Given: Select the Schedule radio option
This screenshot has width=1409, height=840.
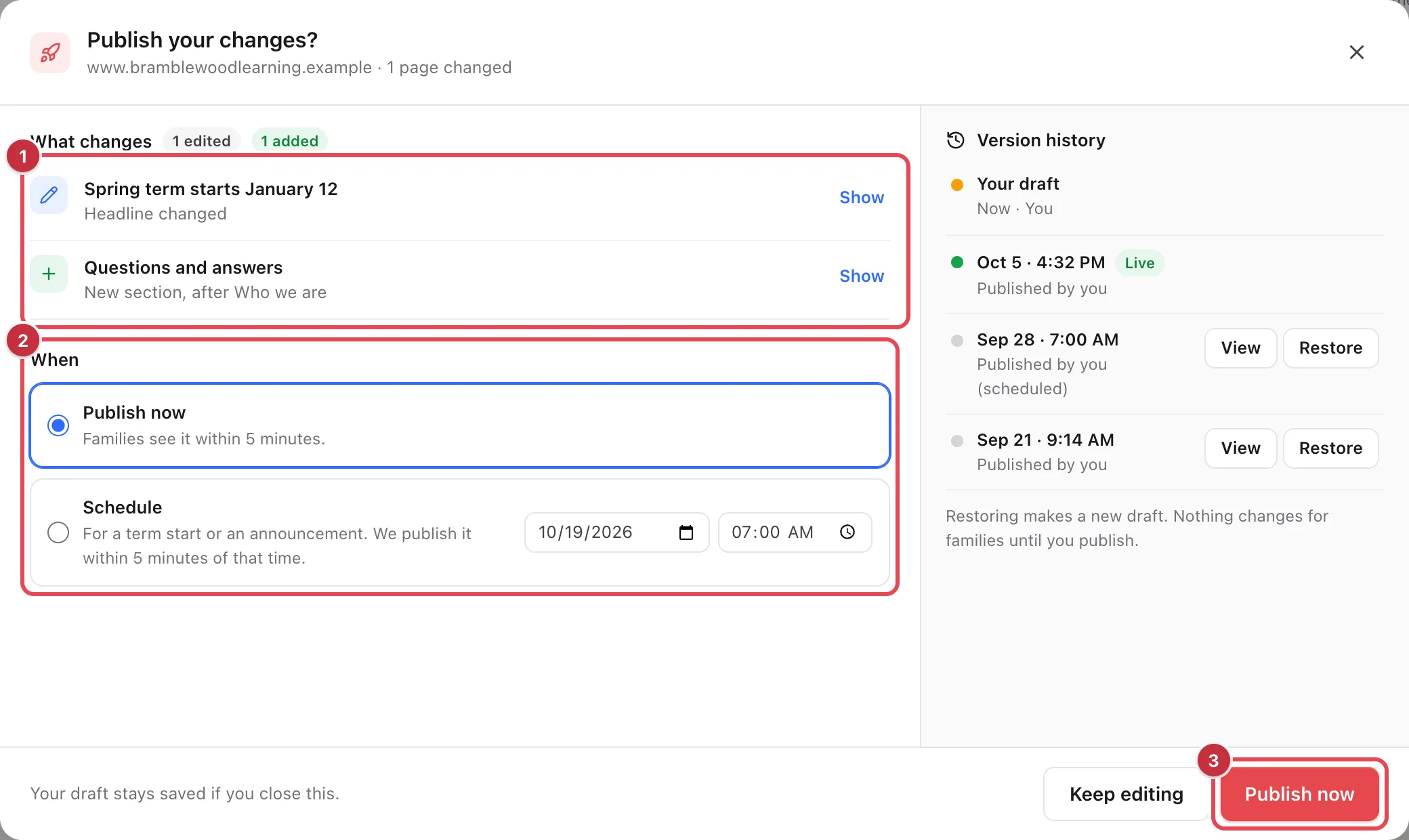Looking at the screenshot, I should click(58, 532).
